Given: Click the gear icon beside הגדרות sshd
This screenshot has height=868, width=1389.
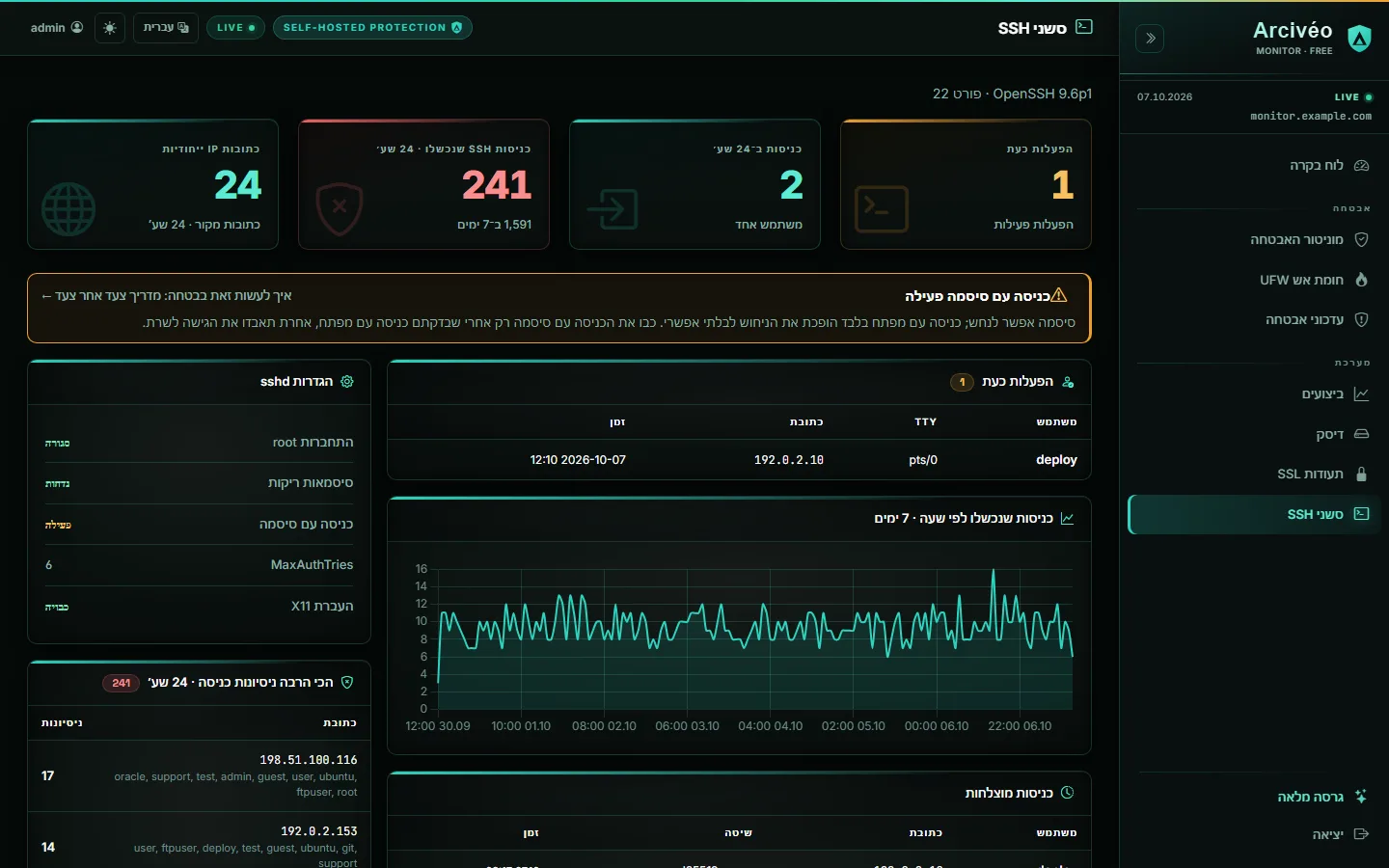Looking at the screenshot, I should click(x=347, y=382).
